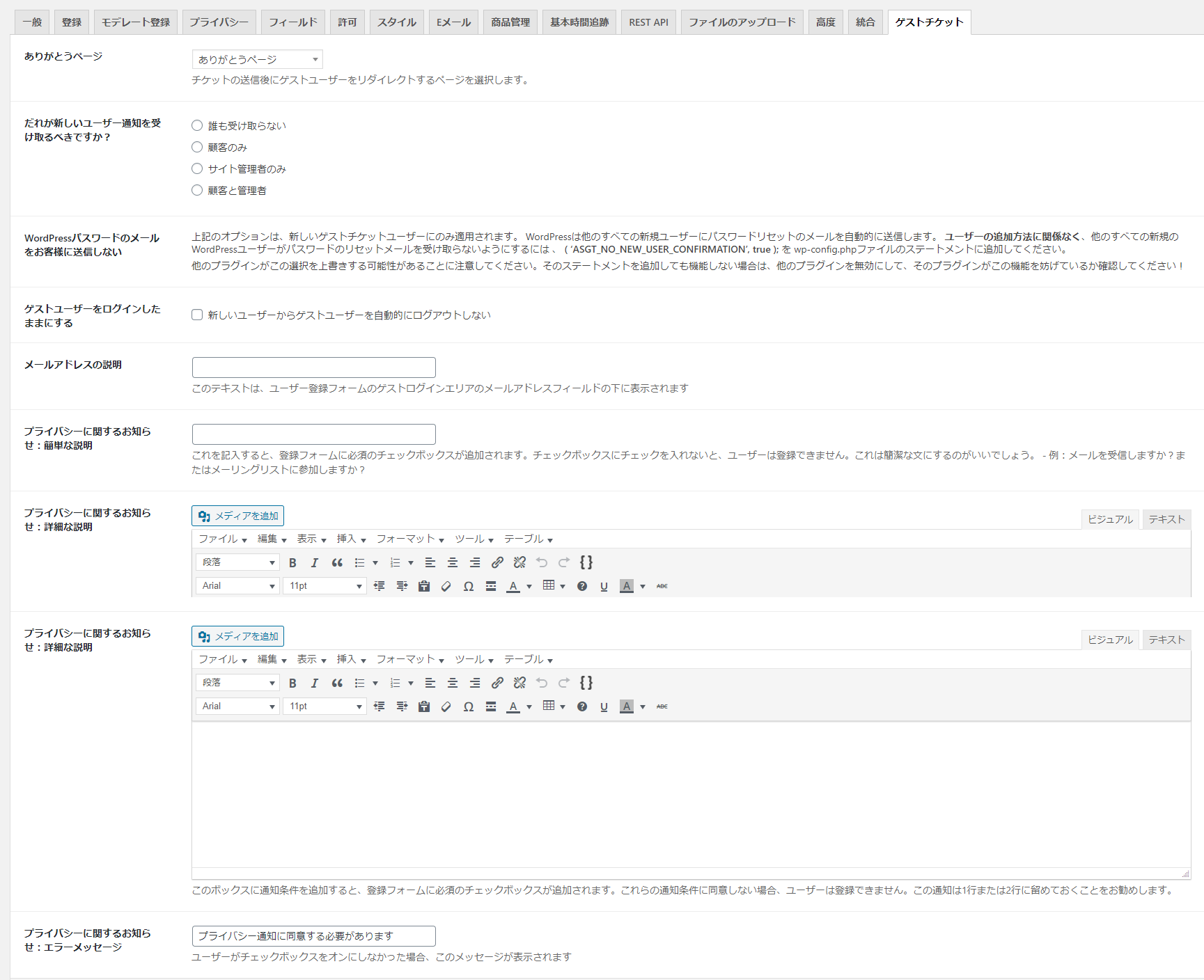
Task: Toggle italic in the lower editor toolbar
Action: tap(314, 683)
